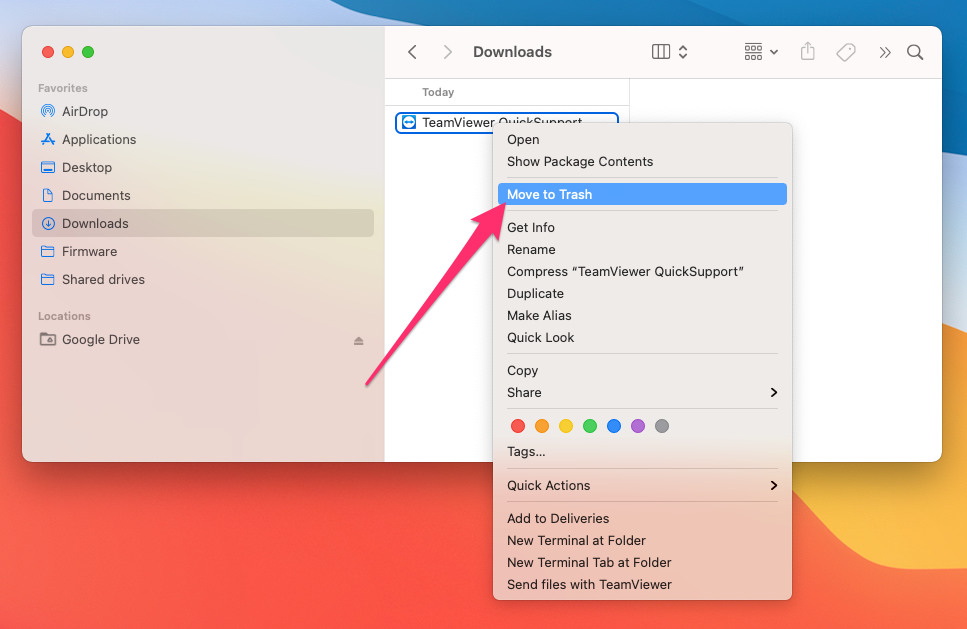967x629 pixels.
Task: Eject Google Drive
Action: pyautogui.click(x=358, y=340)
